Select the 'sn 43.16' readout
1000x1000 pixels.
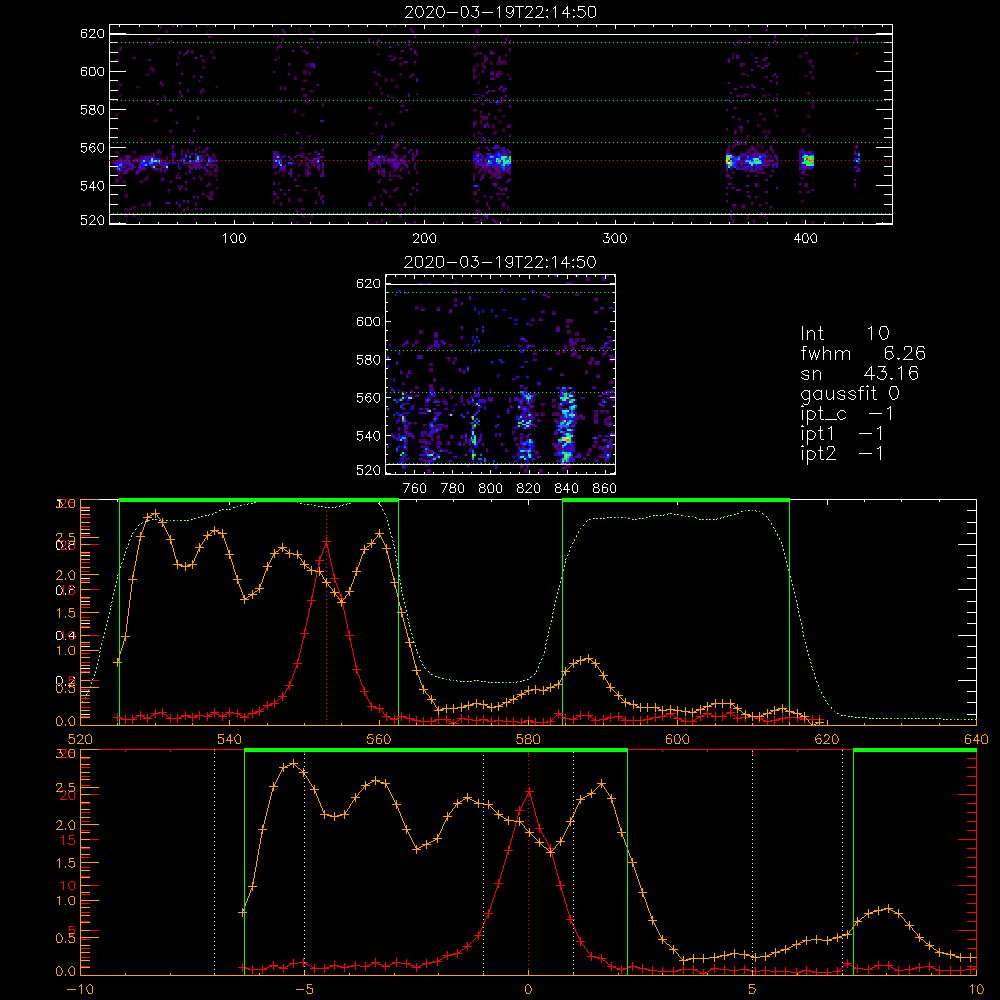point(859,373)
